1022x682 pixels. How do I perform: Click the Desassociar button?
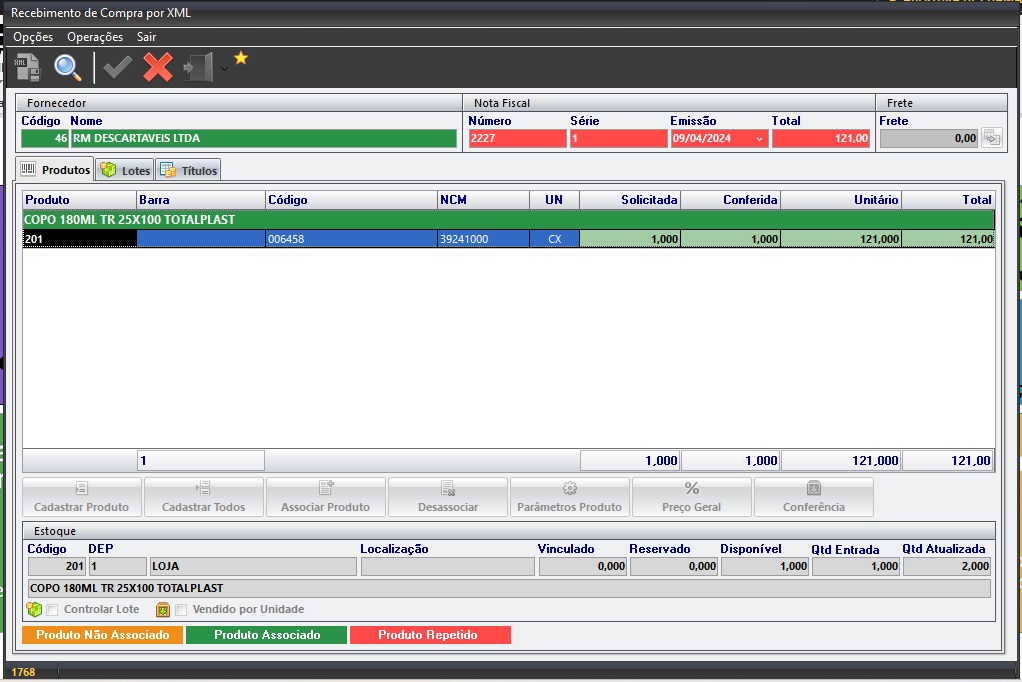(448, 497)
